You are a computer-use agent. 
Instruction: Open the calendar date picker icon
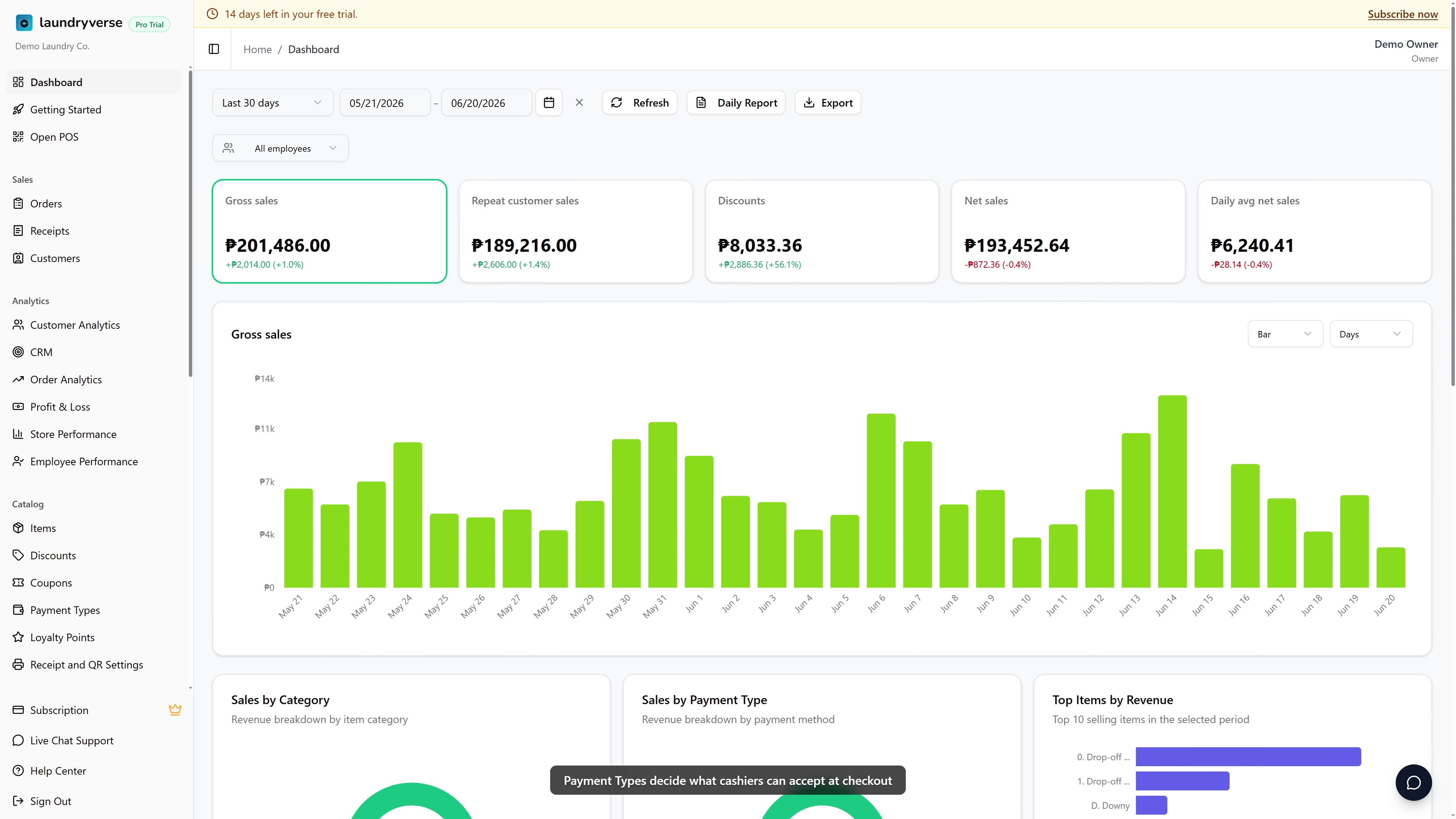click(549, 102)
